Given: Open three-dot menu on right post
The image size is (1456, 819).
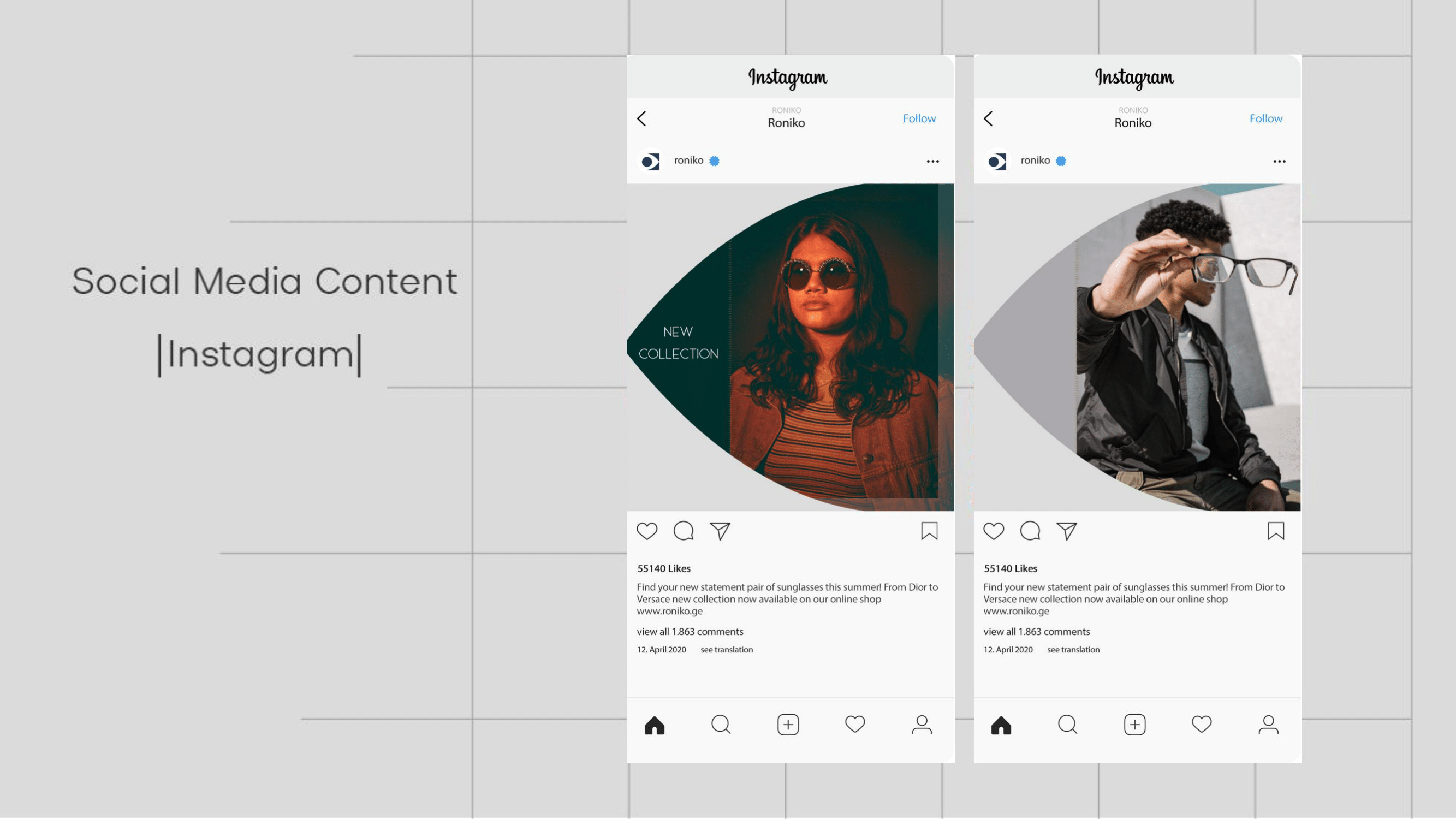Looking at the screenshot, I should 1279,162.
